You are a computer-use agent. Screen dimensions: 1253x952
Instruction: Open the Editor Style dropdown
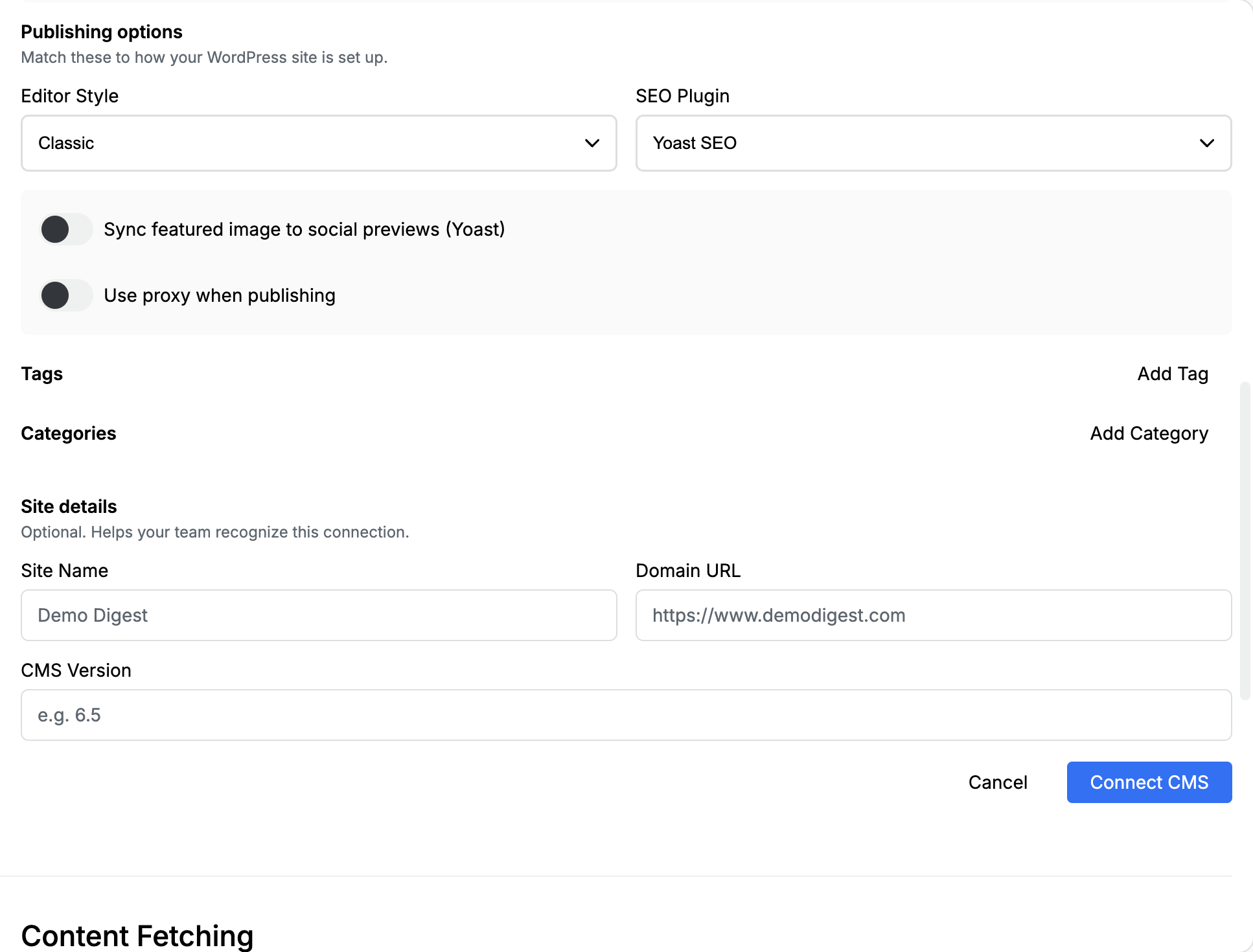pyautogui.click(x=319, y=143)
